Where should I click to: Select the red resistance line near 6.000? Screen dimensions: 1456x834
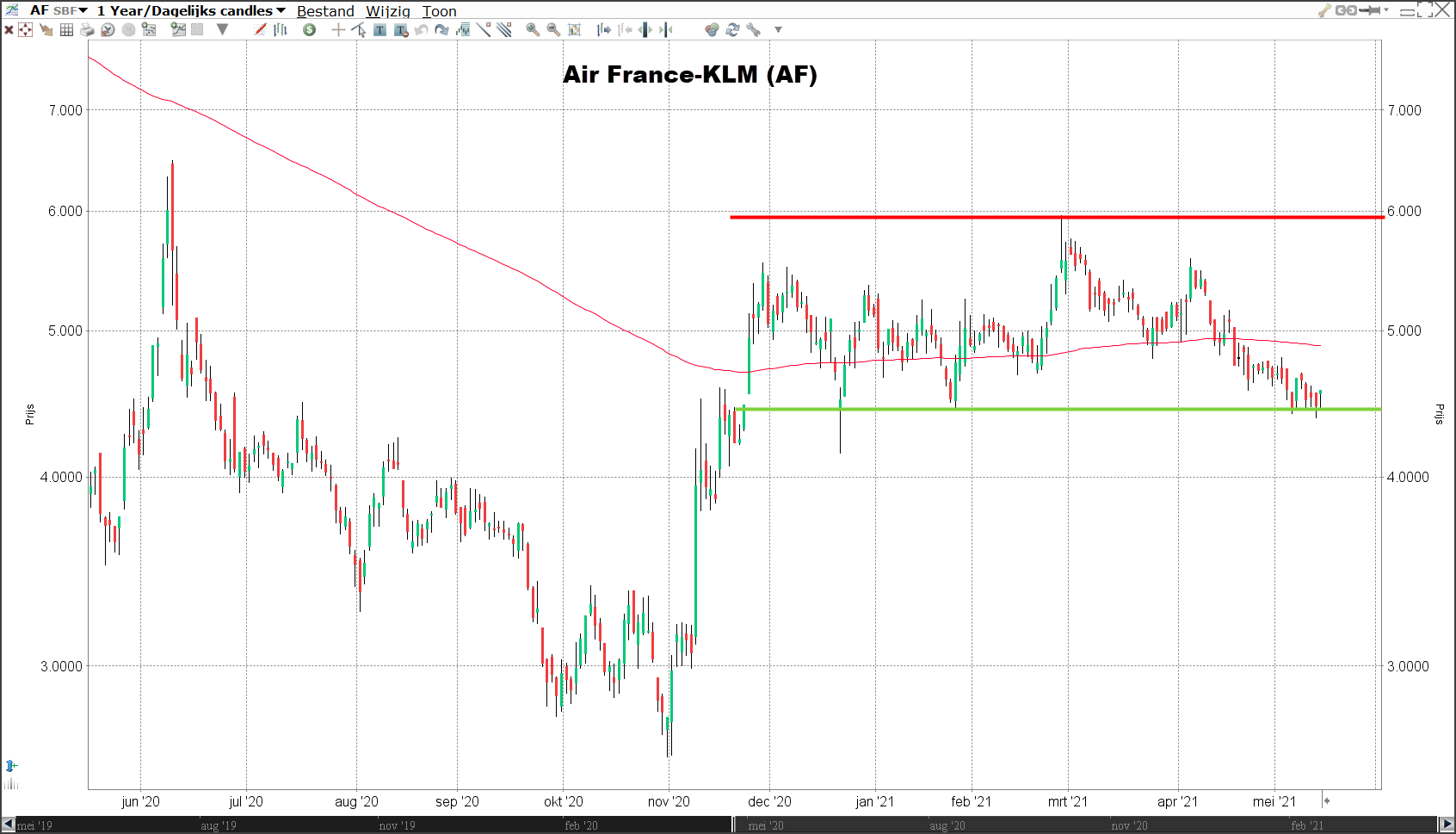click(x=1057, y=217)
